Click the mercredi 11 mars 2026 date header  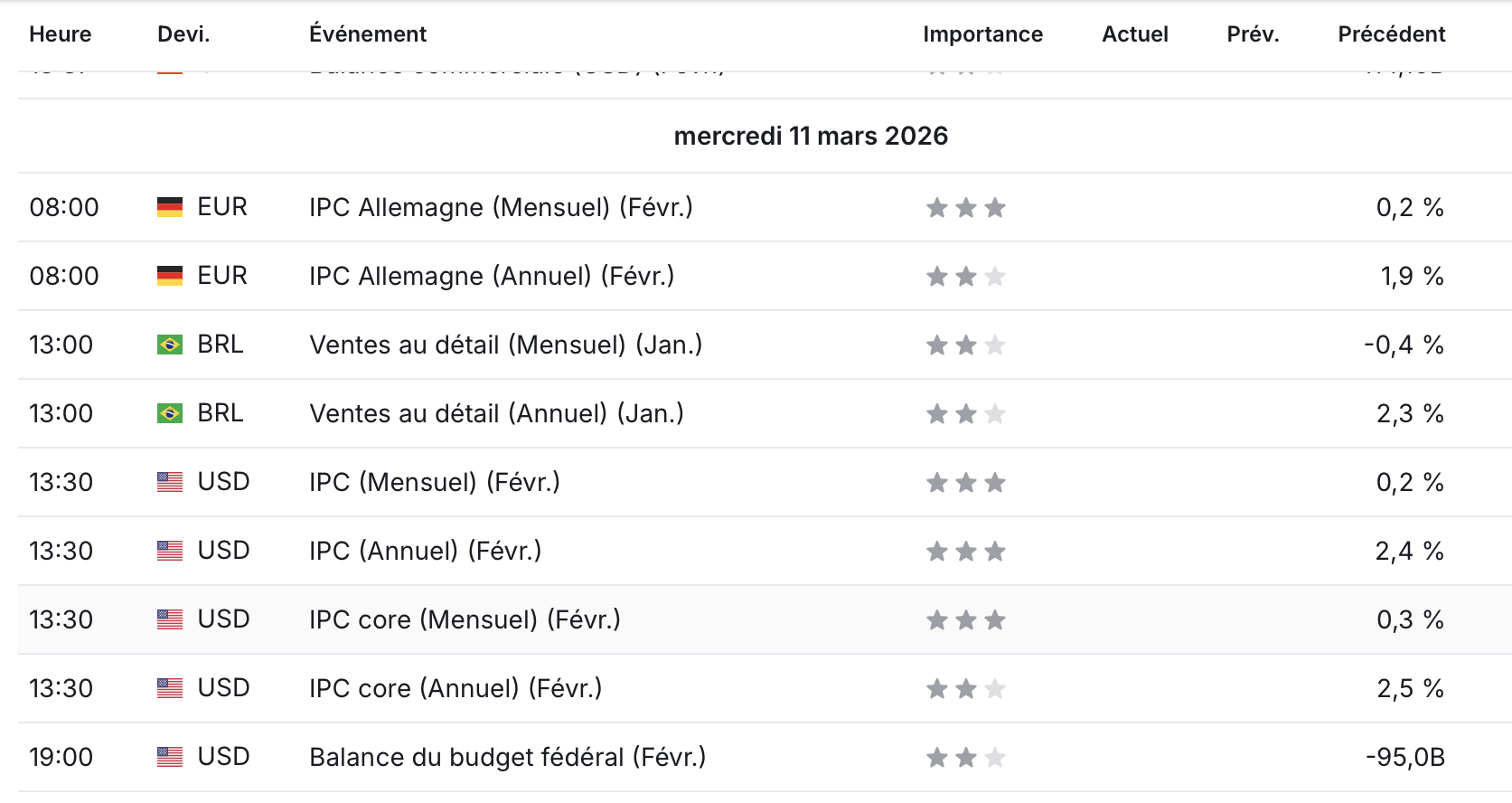(811, 136)
